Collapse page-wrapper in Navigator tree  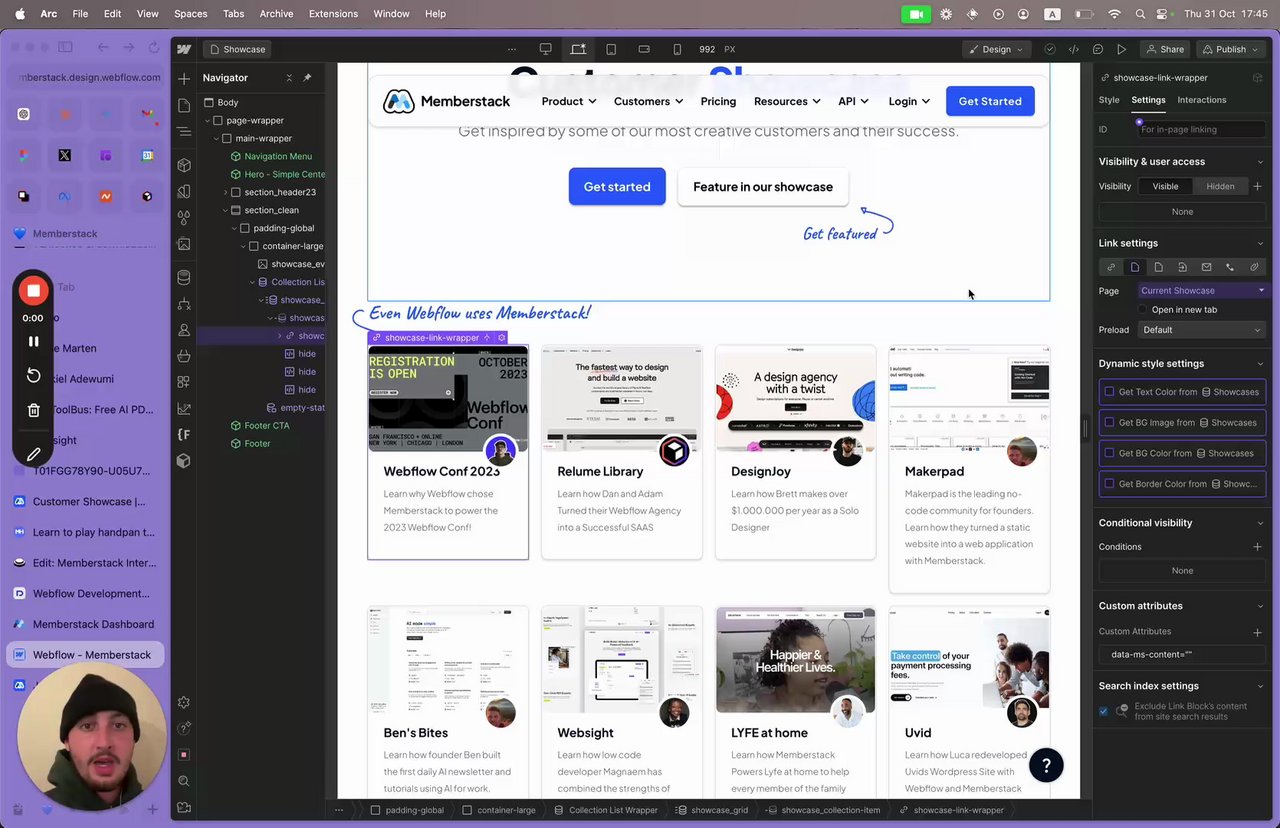coord(207,120)
